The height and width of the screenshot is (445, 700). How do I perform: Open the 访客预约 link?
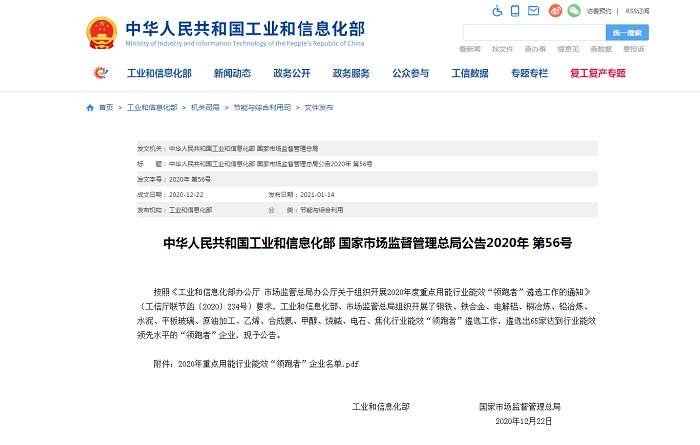(599, 11)
